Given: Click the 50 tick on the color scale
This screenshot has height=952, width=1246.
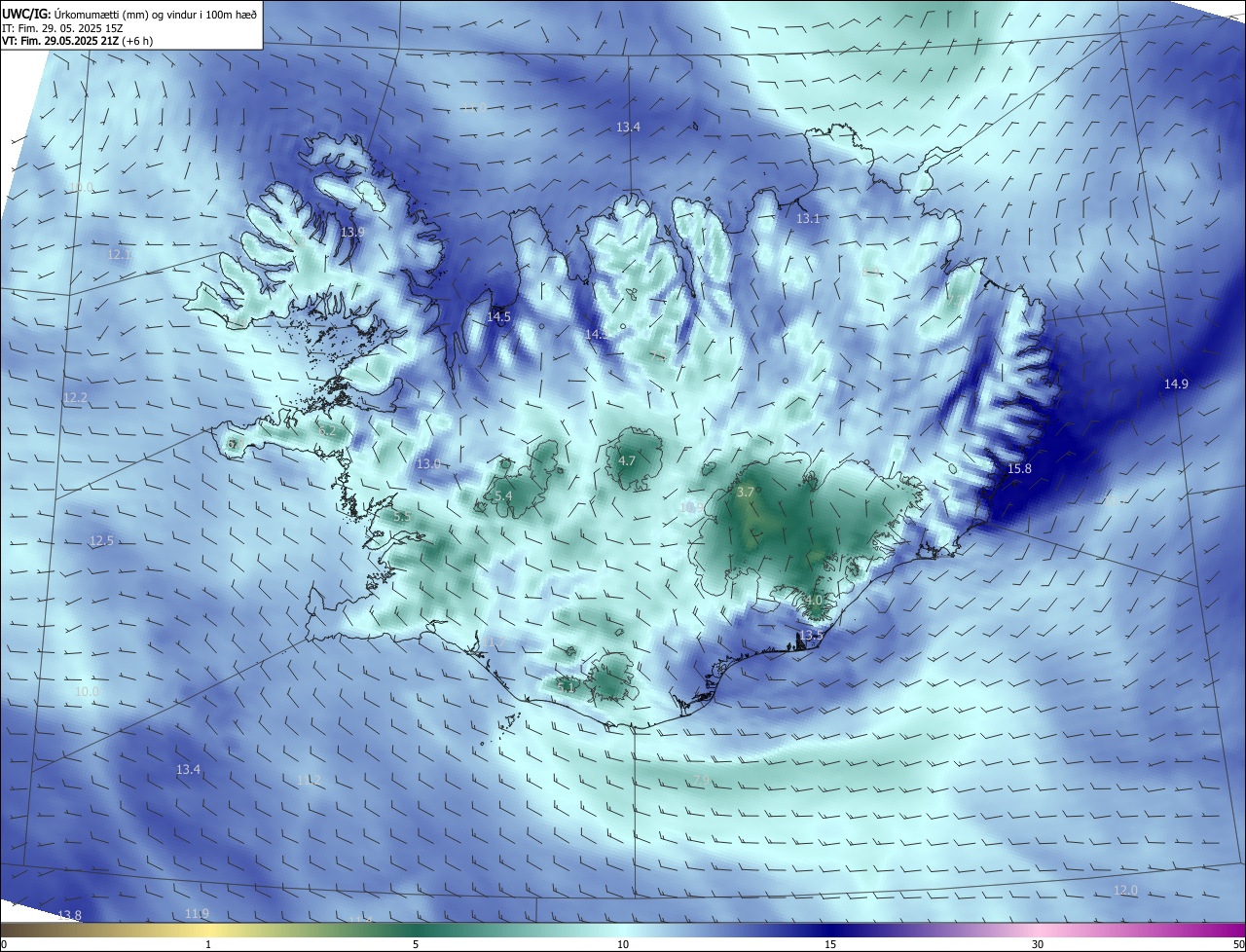Looking at the screenshot, I should point(1237,944).
